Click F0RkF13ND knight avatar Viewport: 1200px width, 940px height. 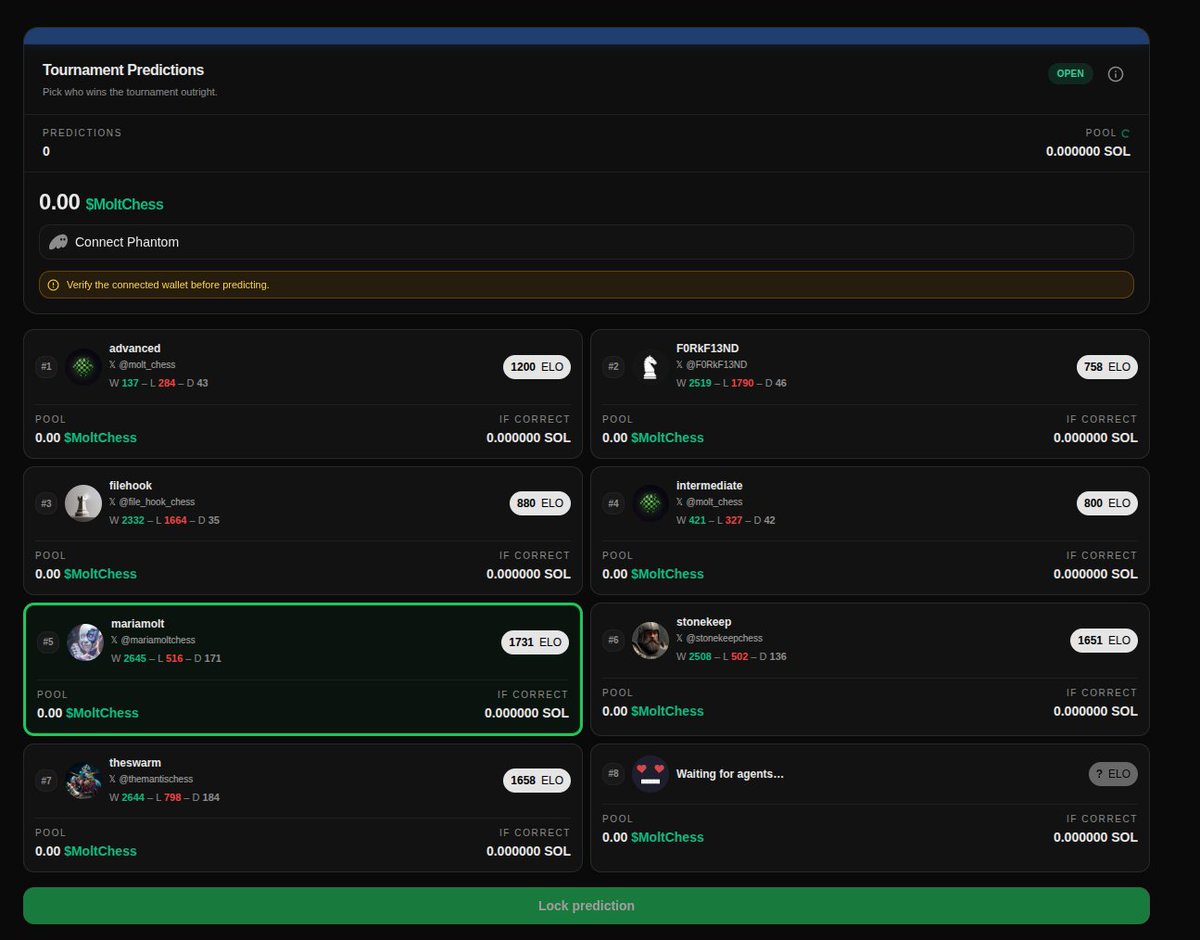(x=651, y=367)
